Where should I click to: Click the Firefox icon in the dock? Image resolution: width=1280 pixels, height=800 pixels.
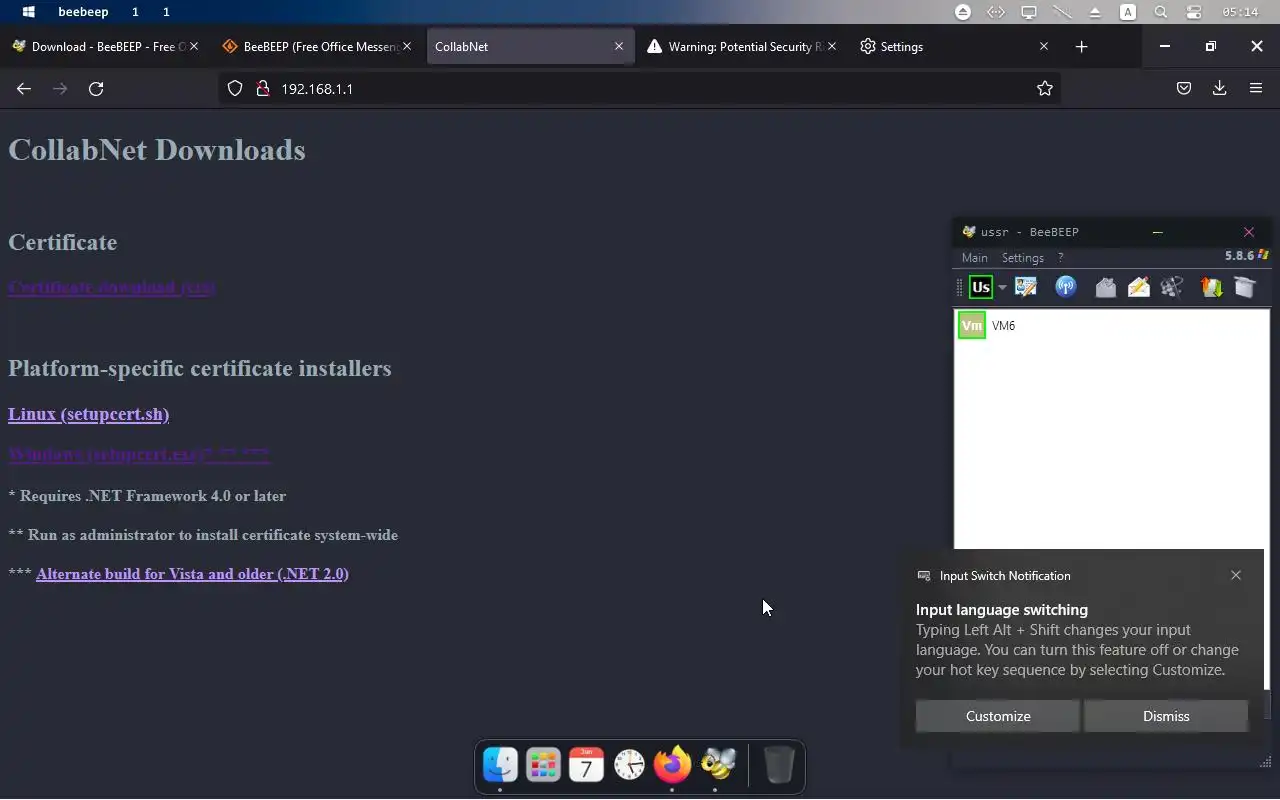[x=672, y=765]
